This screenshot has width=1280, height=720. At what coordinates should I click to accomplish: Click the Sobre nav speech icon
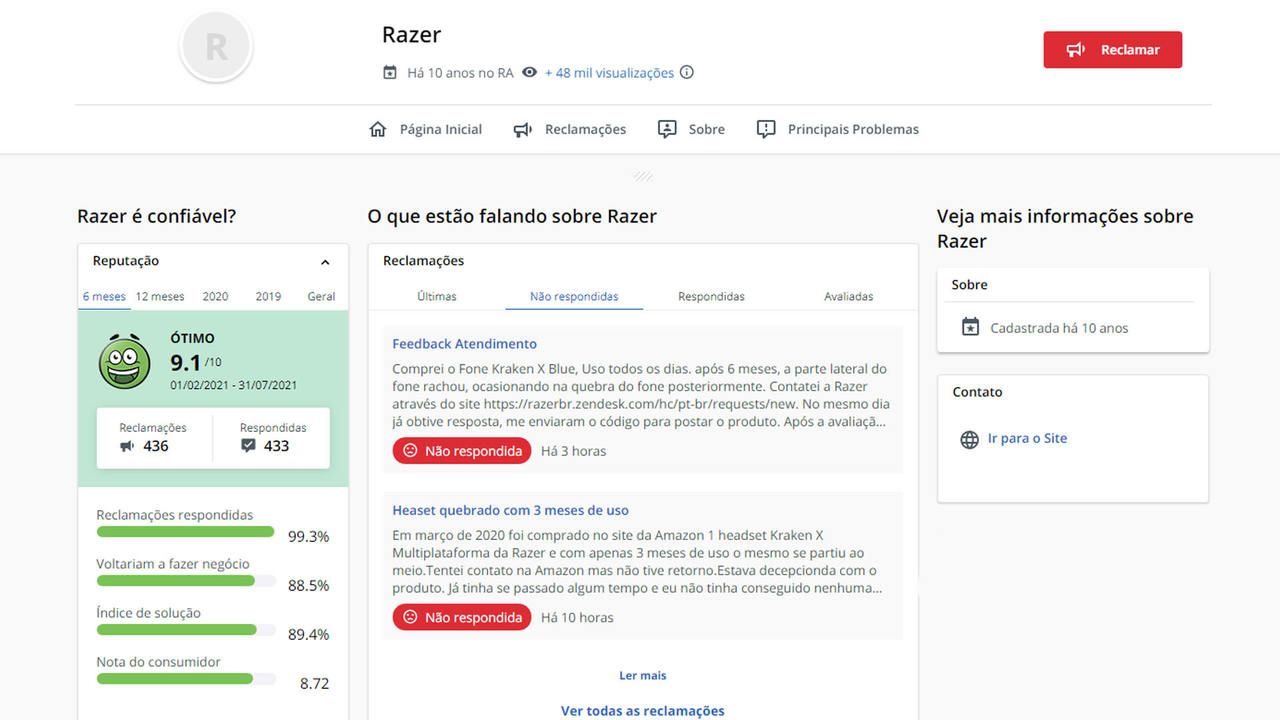click(667, 129)
